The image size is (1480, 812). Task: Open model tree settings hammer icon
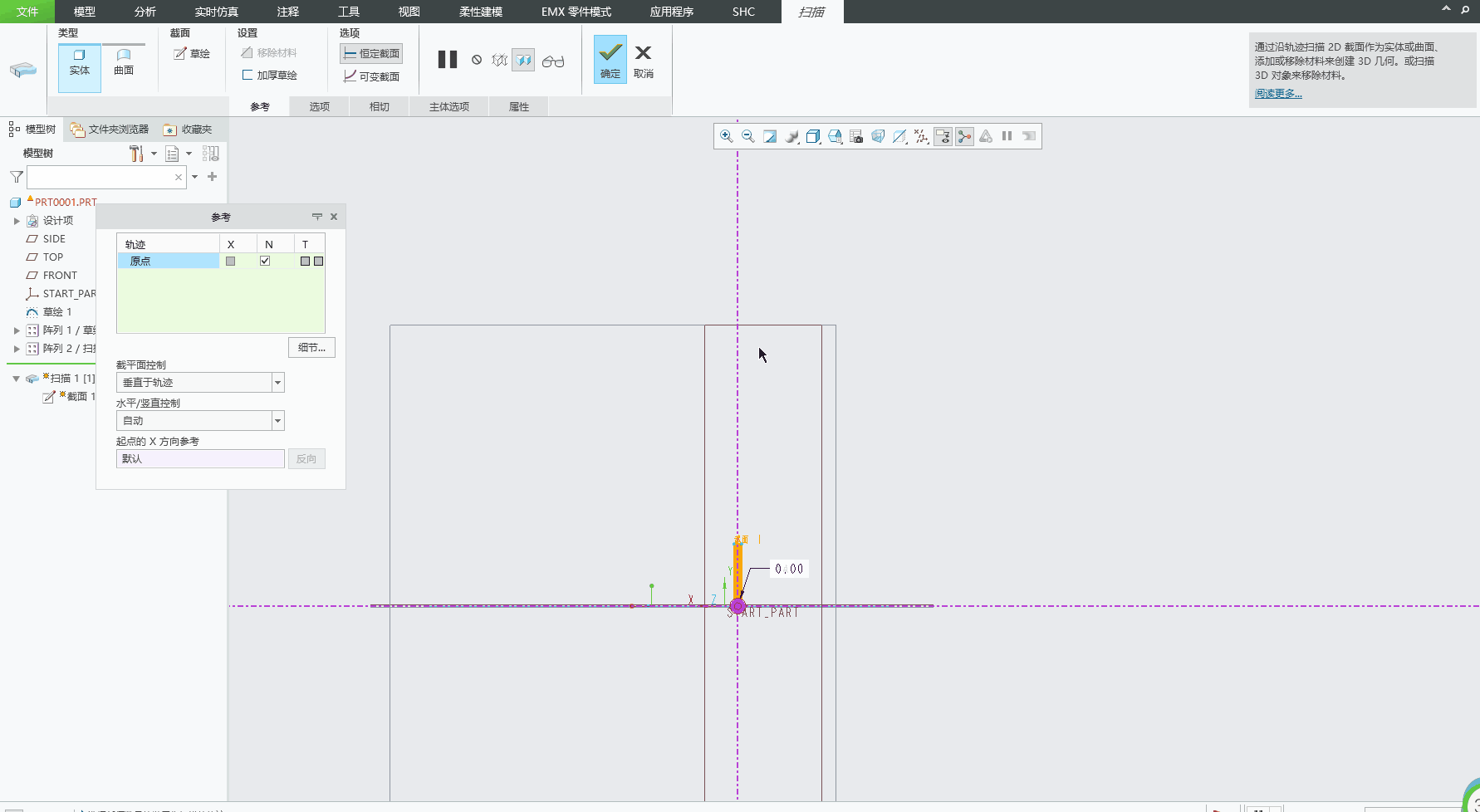click(138, 154)
